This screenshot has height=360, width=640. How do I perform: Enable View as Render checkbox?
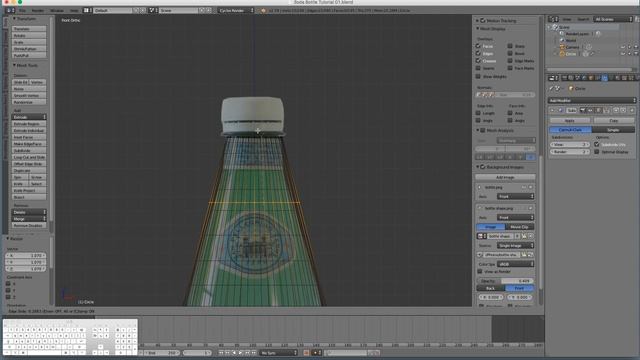click(x=480, y=271)
